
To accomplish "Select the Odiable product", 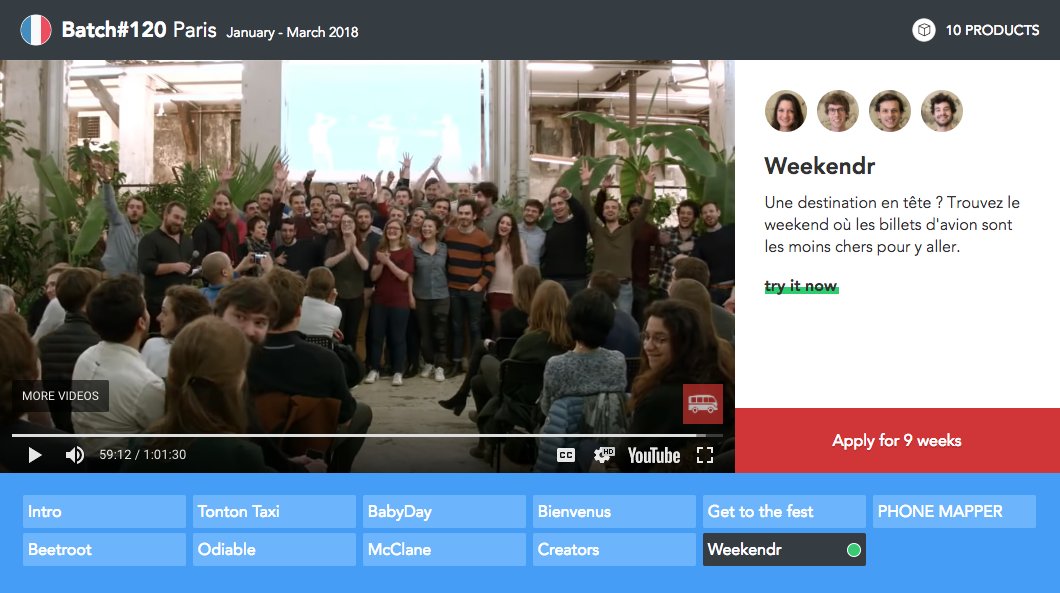I will point(274,549).
